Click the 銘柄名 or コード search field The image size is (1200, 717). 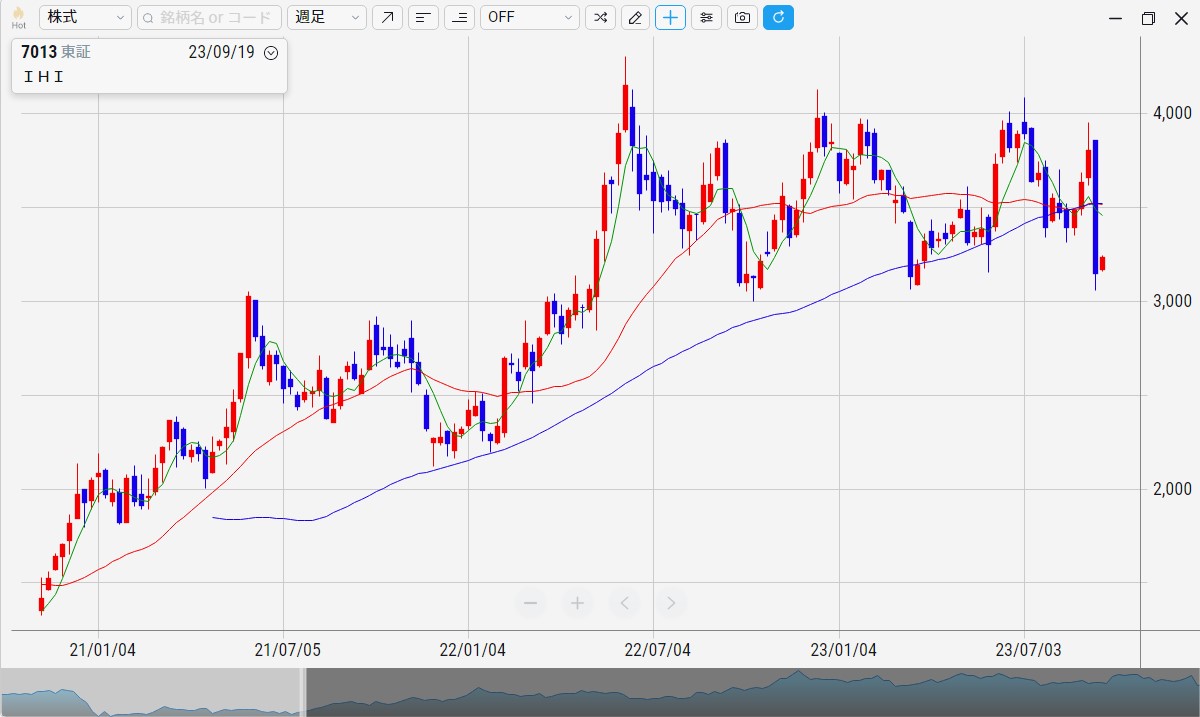[x=208, y=17]
